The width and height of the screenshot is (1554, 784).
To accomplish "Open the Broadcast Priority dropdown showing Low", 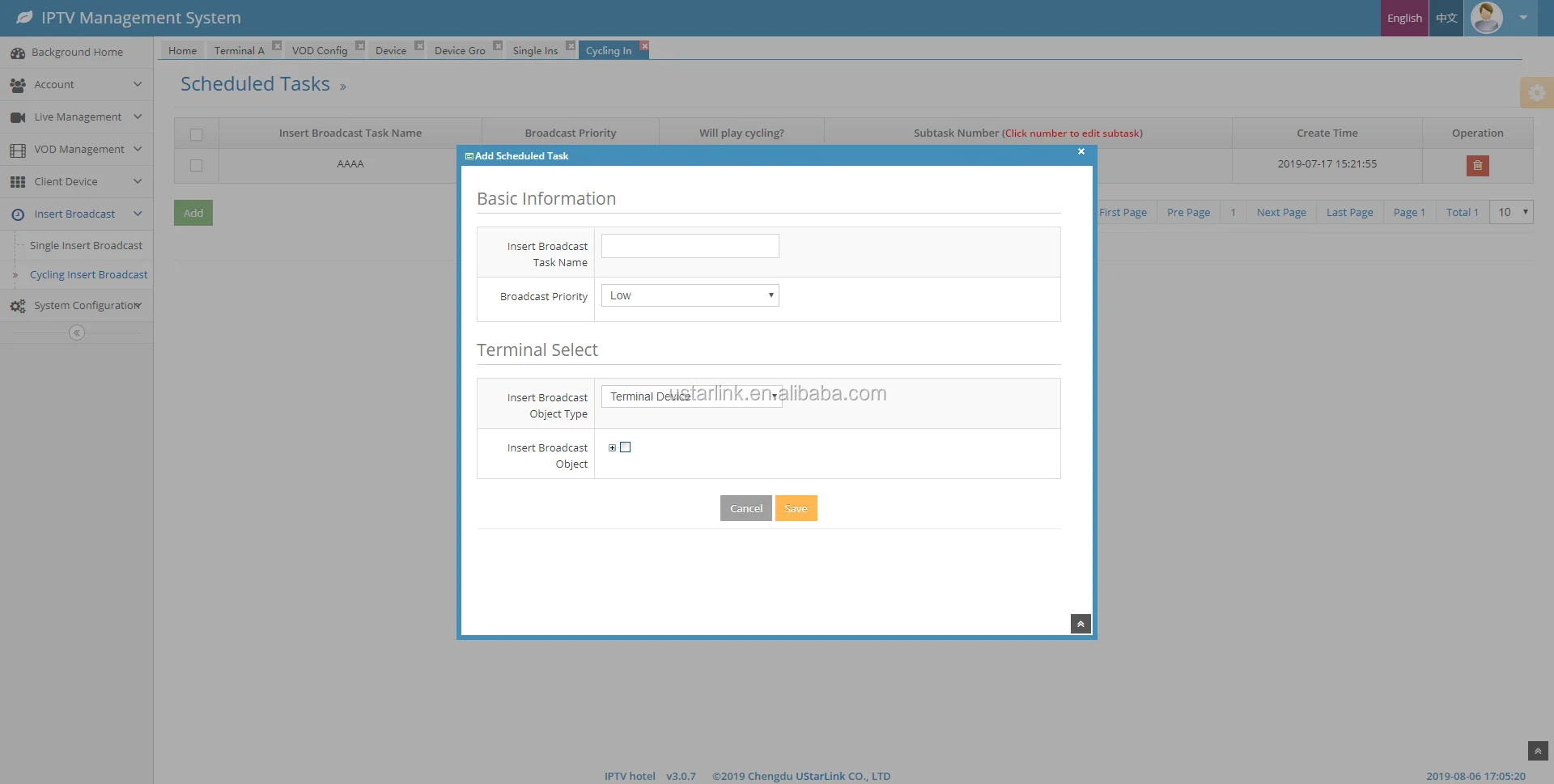I will [689, 295].
